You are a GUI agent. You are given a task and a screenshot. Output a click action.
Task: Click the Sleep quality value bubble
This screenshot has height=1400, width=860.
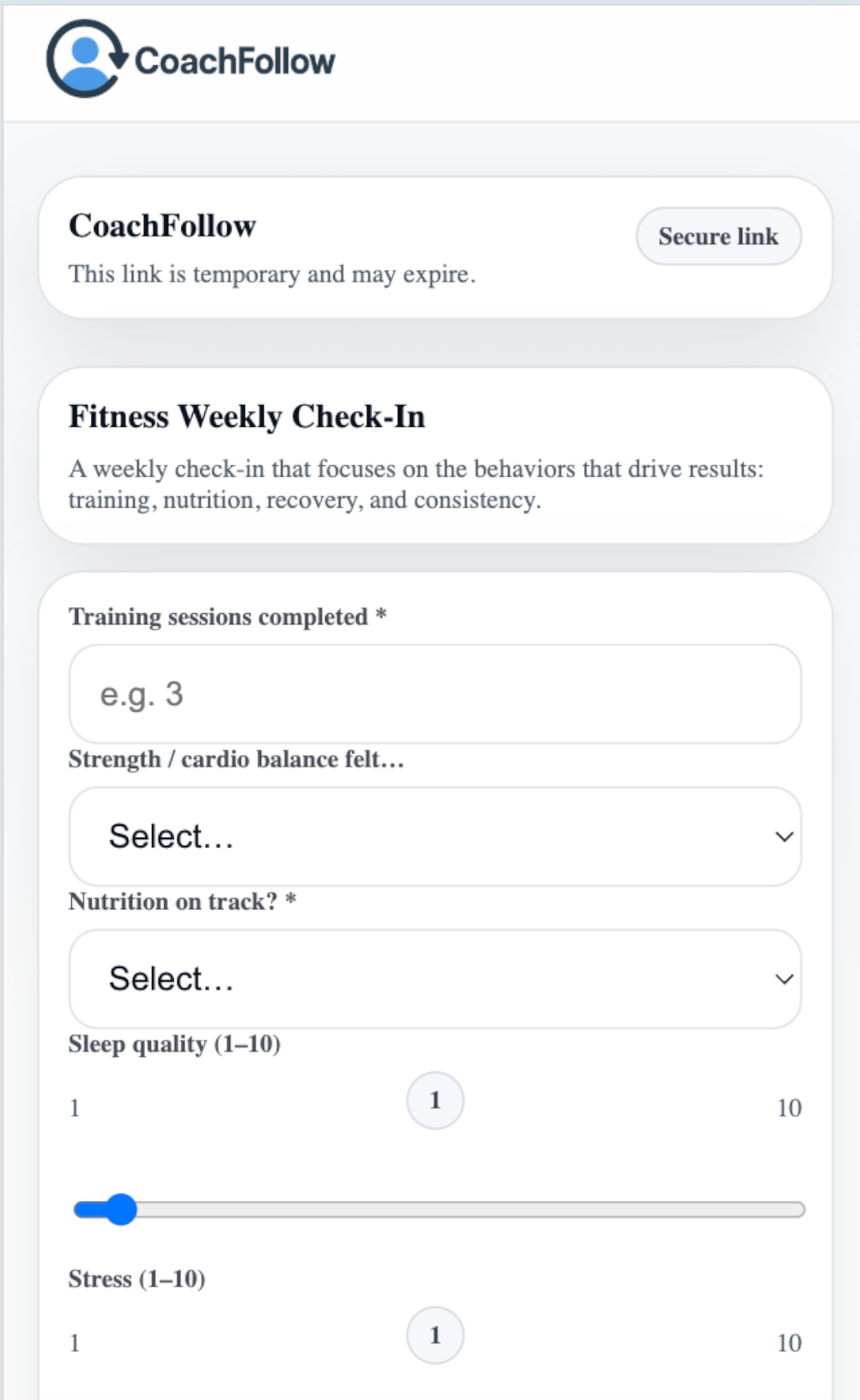435,1100
